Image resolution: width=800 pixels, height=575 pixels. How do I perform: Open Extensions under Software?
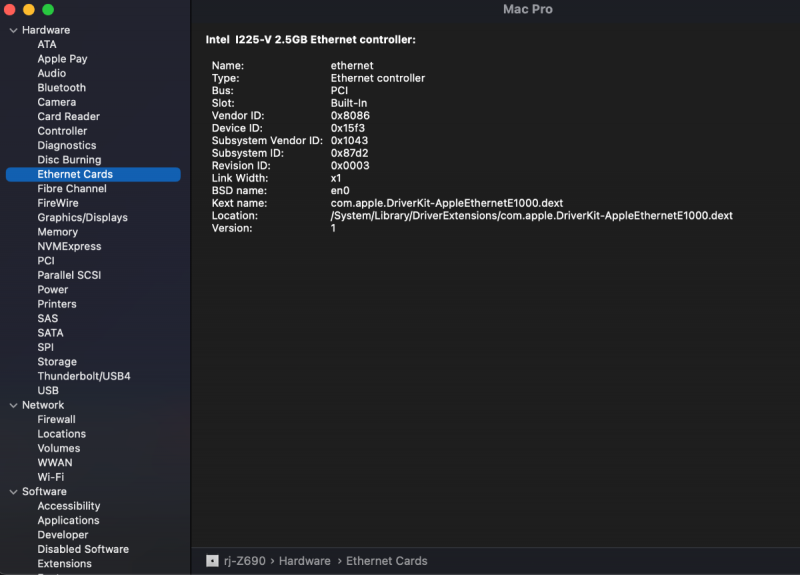(64, 564)
